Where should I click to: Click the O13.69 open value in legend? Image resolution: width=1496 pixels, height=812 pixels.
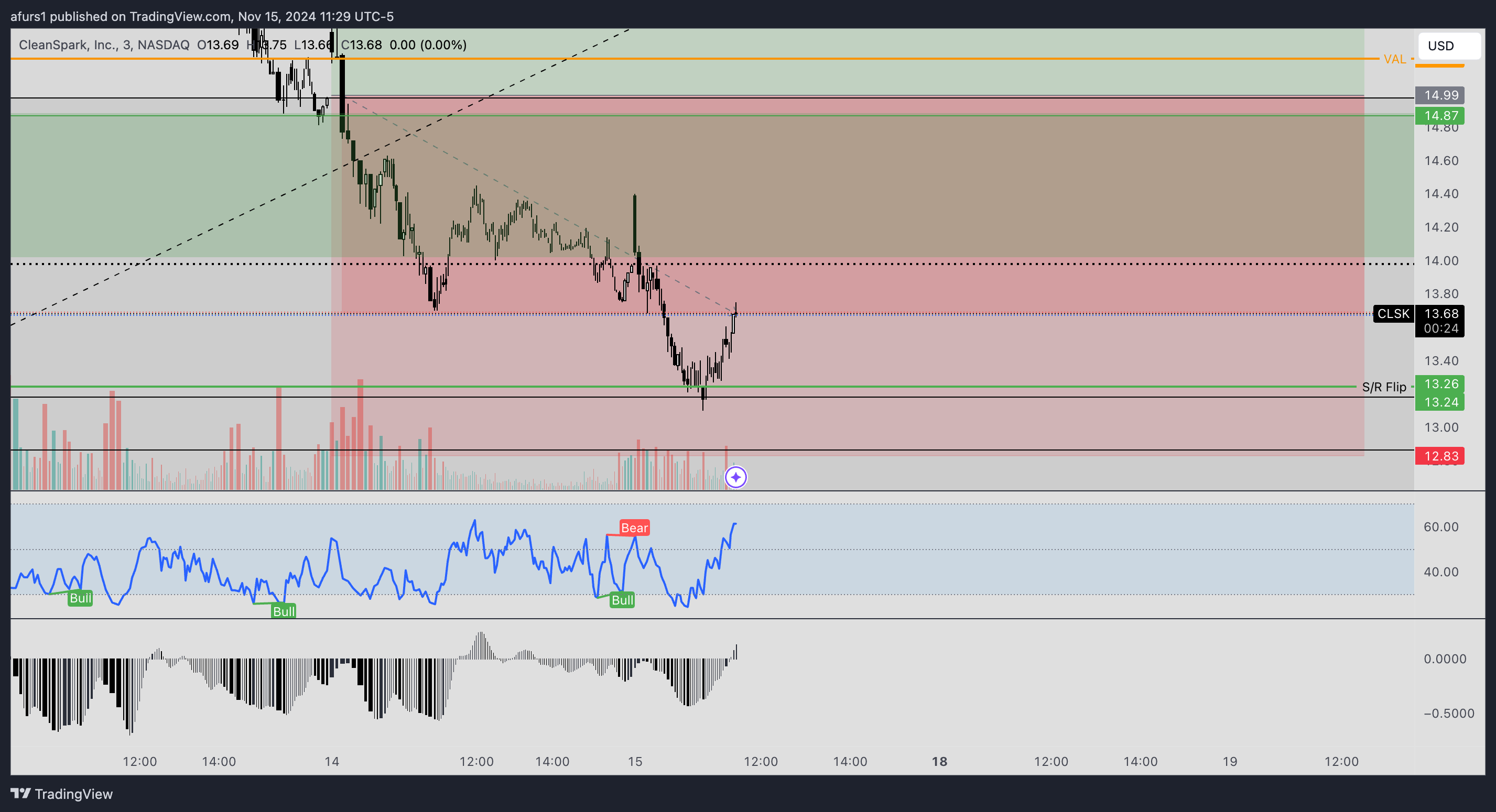[x=218, y=45]
